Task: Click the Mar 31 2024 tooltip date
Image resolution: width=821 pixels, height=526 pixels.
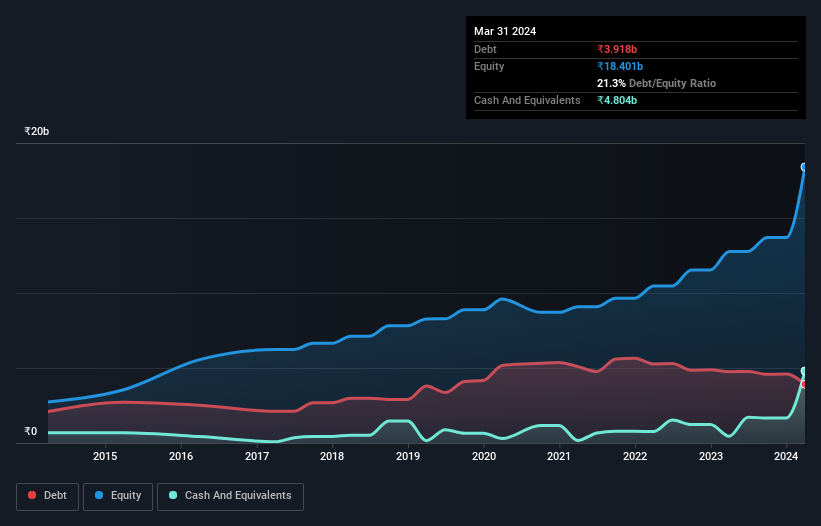Action: (505, 31)
